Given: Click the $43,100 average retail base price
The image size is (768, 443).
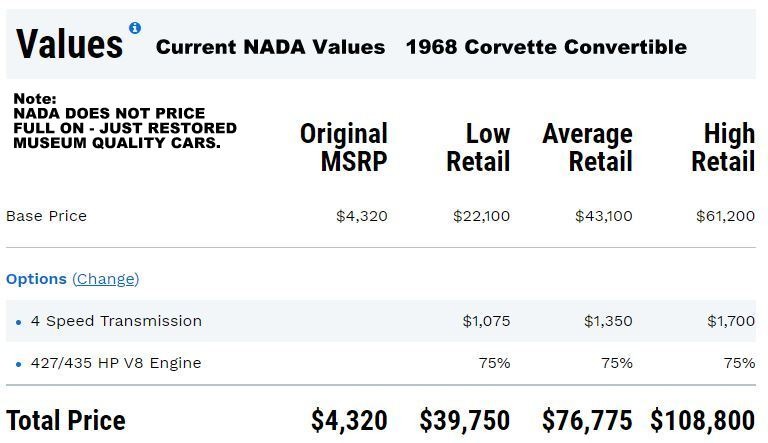Looking at the screenshot, I should (x=603, y=216).
